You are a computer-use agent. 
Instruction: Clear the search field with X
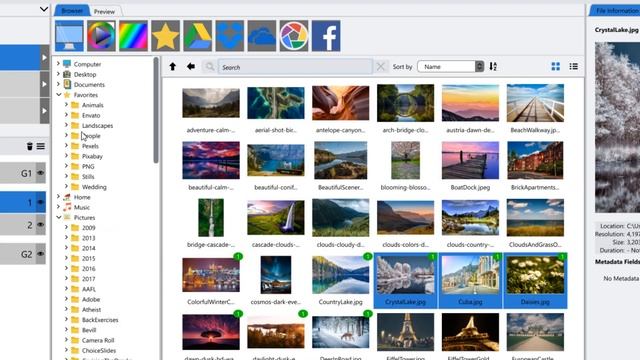tap(380, 67)
